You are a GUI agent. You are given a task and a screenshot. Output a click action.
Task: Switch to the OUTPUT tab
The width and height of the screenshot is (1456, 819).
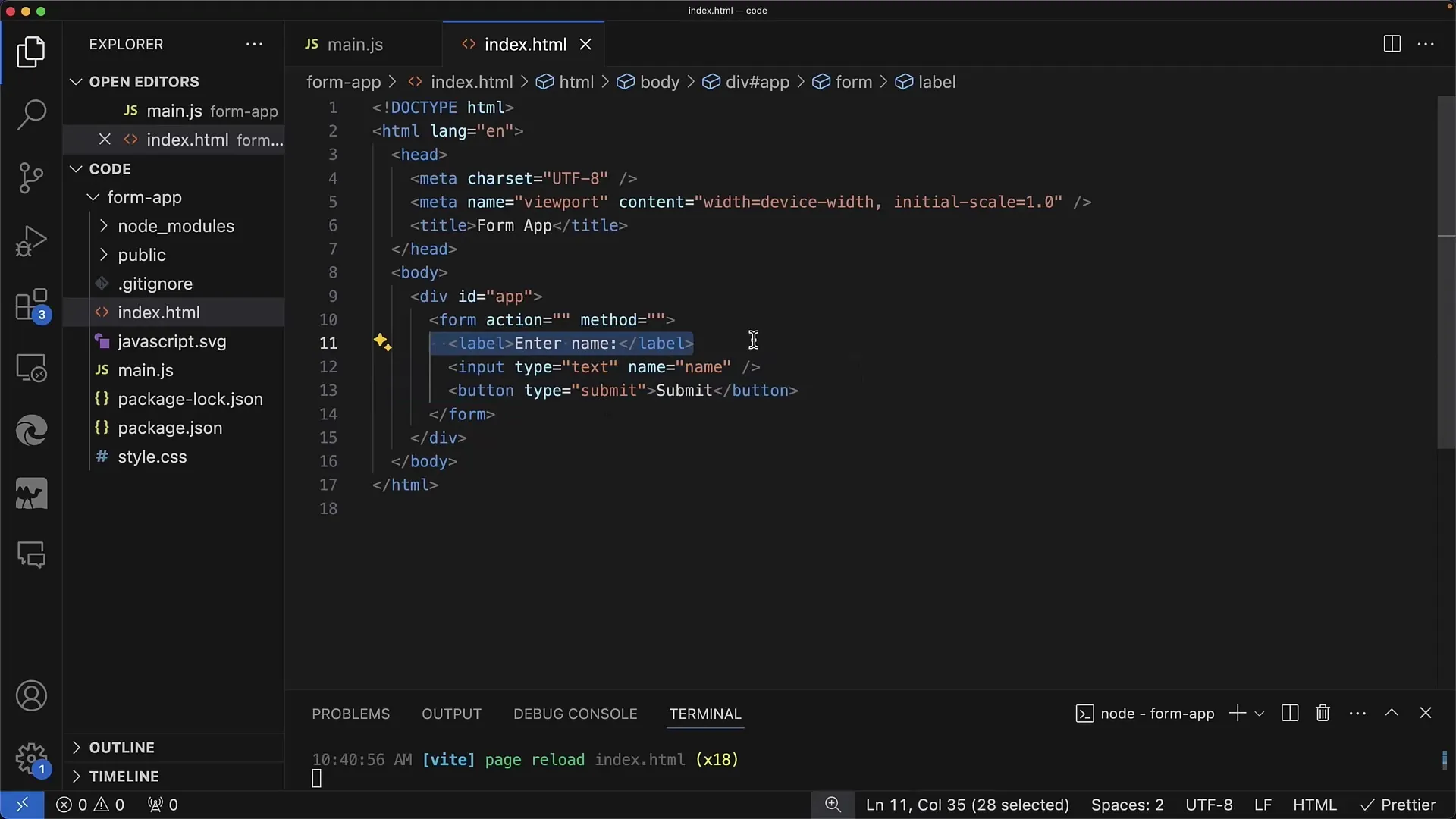451,713
